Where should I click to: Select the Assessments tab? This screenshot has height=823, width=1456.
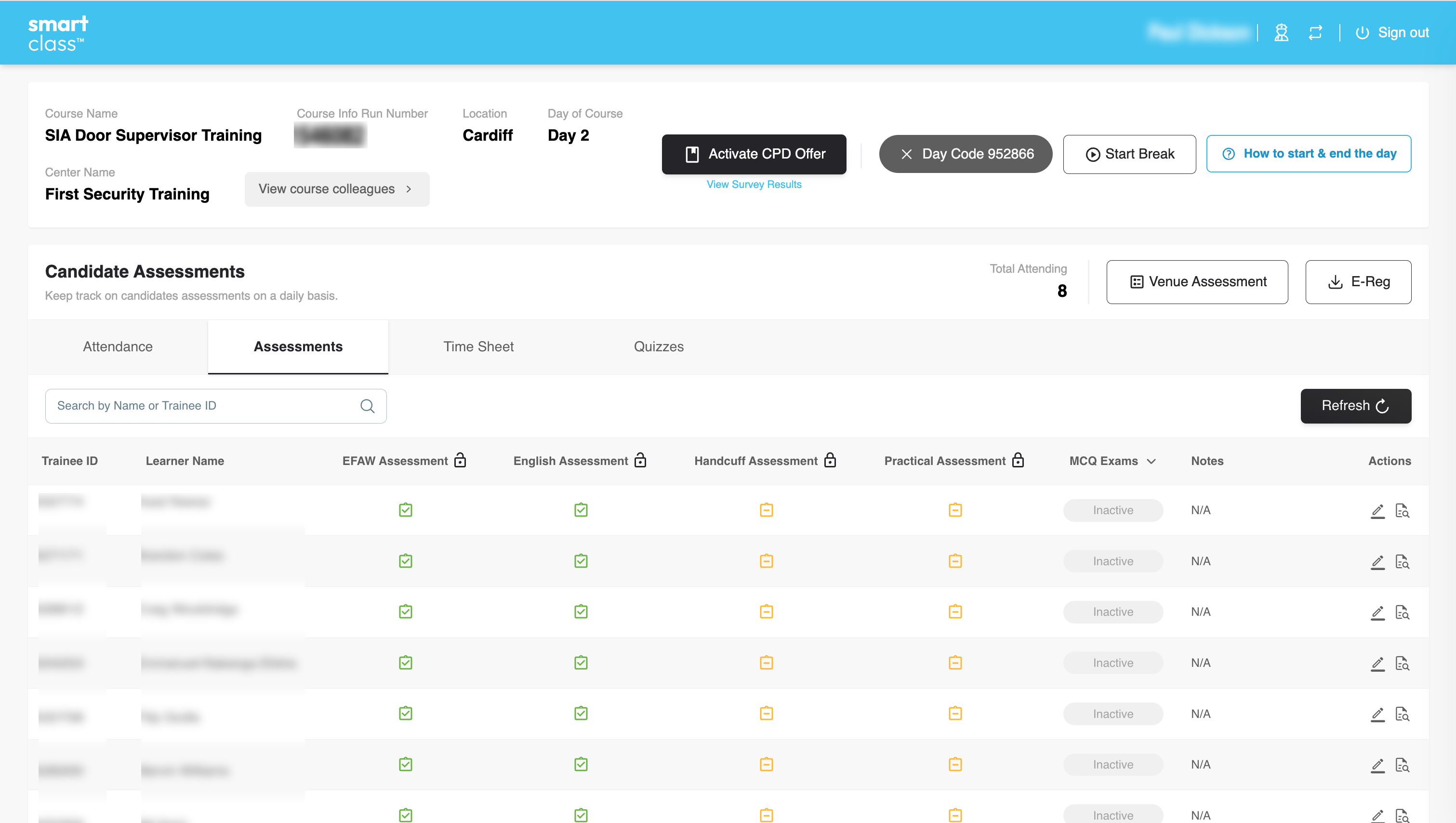(298, 346)
